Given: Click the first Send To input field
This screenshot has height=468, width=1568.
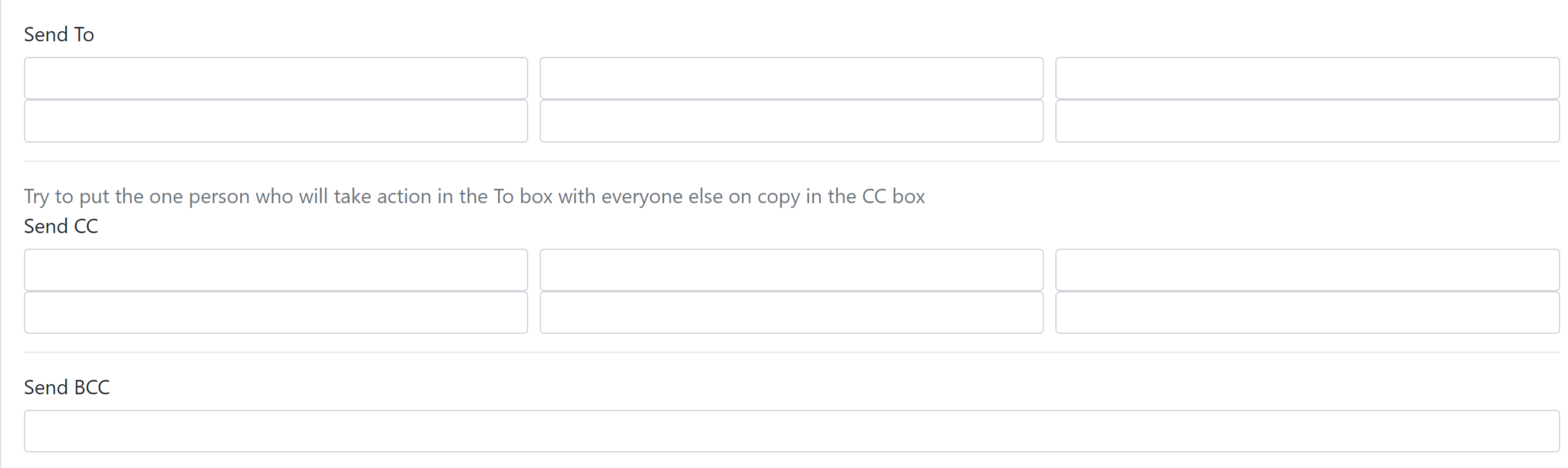Looking at the screenshot, I should (276, 78).
